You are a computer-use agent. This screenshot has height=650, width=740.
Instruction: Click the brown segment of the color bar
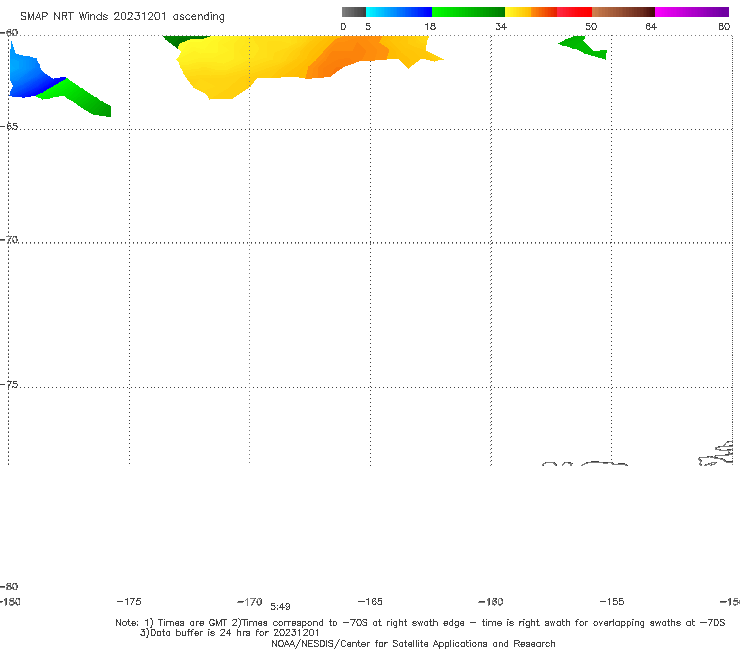pyautogui.click(x=623, y=12)
